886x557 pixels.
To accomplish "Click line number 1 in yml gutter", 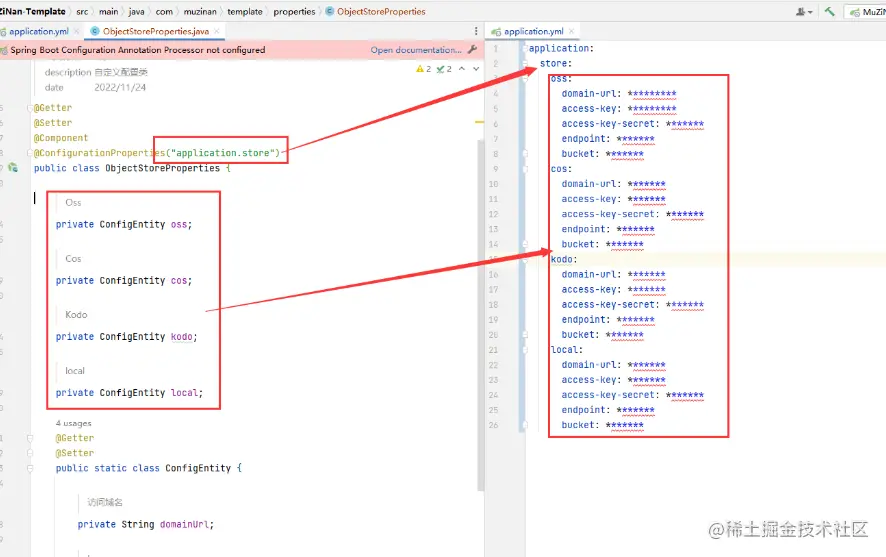I will pyautogui.click(x=496, y=49).
